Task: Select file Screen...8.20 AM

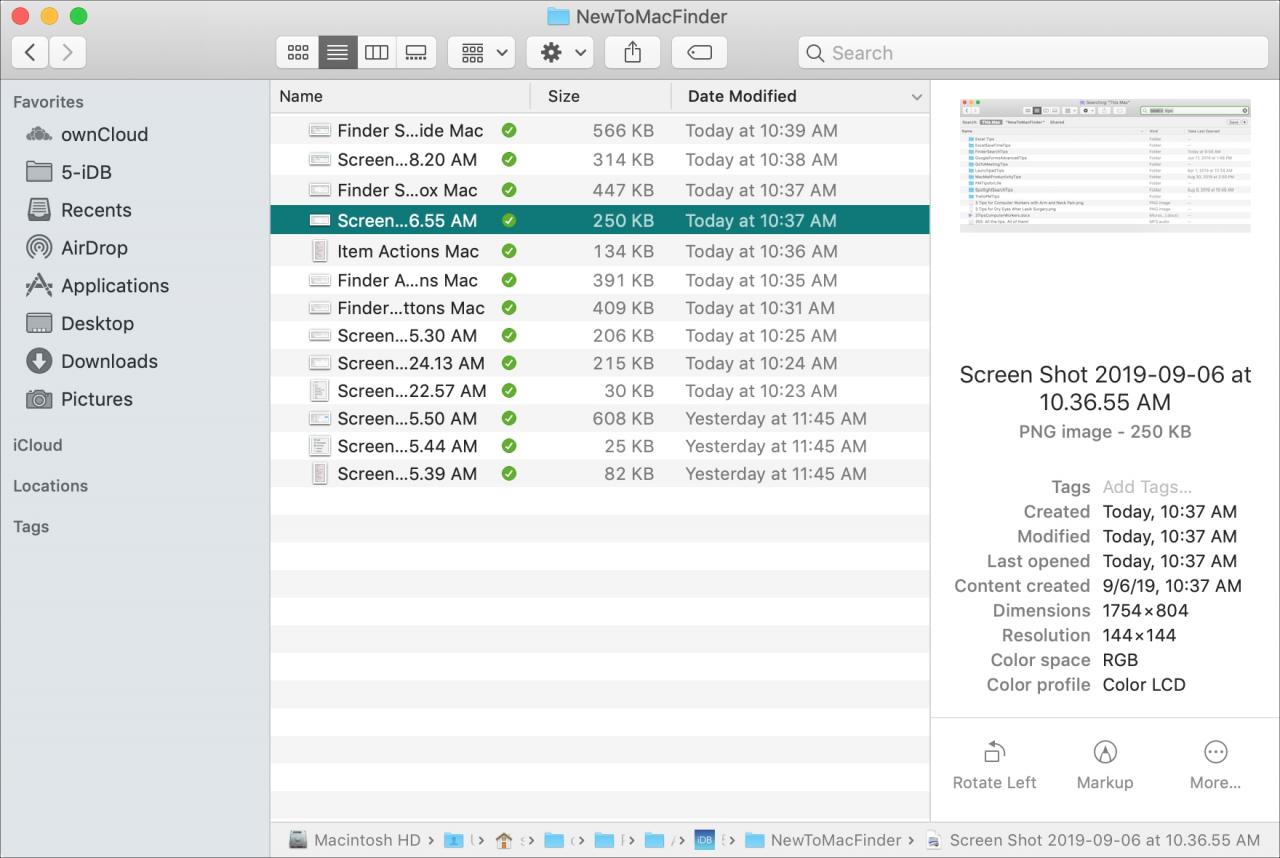Action: point(600,159)
